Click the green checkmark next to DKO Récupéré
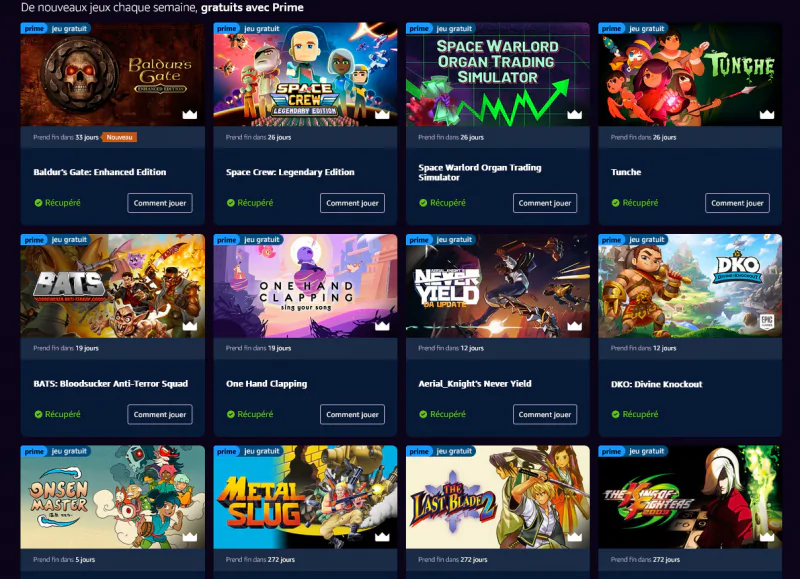Screen dimensions: 800x579 tap(615, 414)
